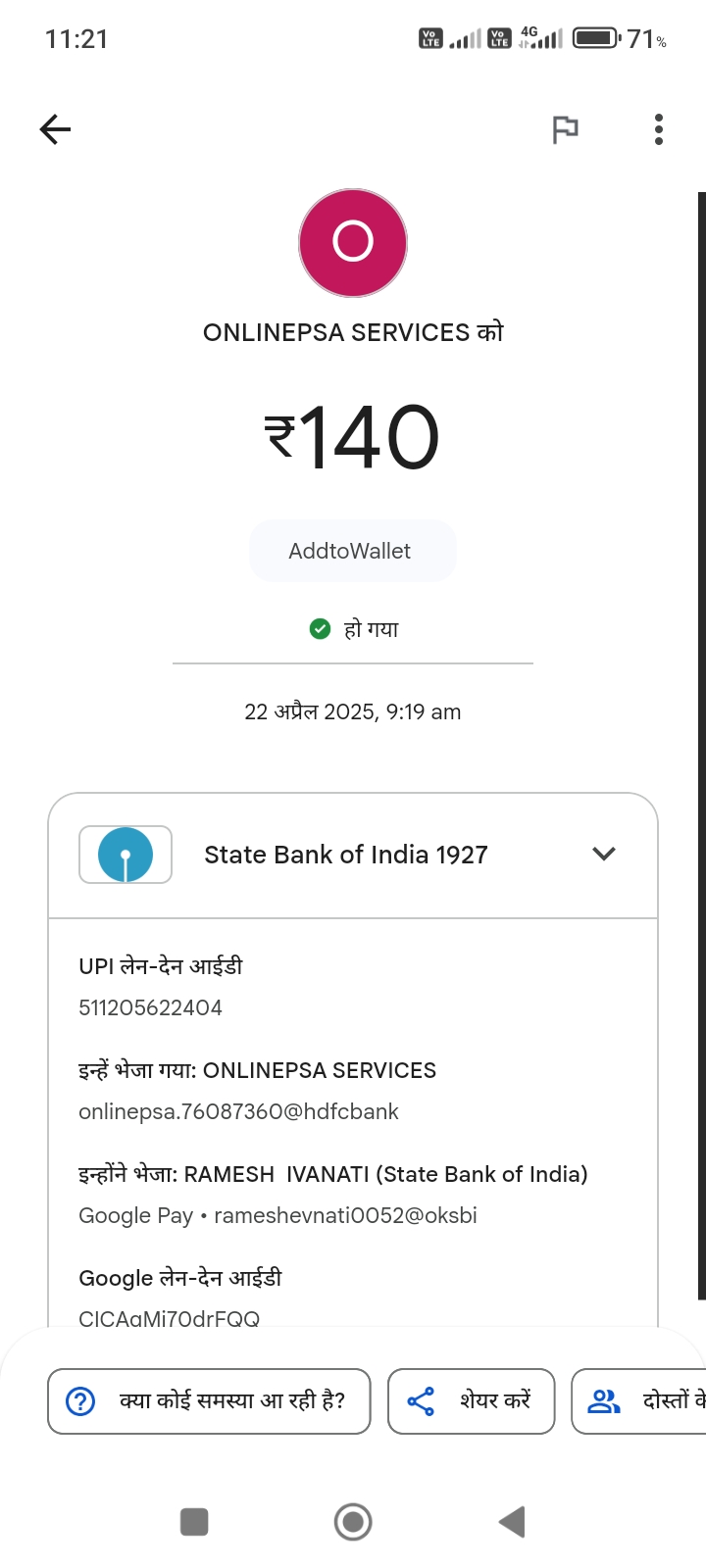Tap the green completed checkmark icon

point(320,629)
